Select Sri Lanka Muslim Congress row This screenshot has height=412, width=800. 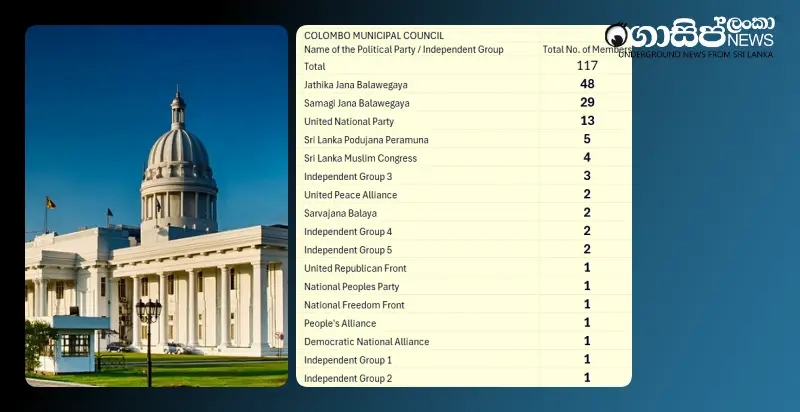[x=360, y=158]
